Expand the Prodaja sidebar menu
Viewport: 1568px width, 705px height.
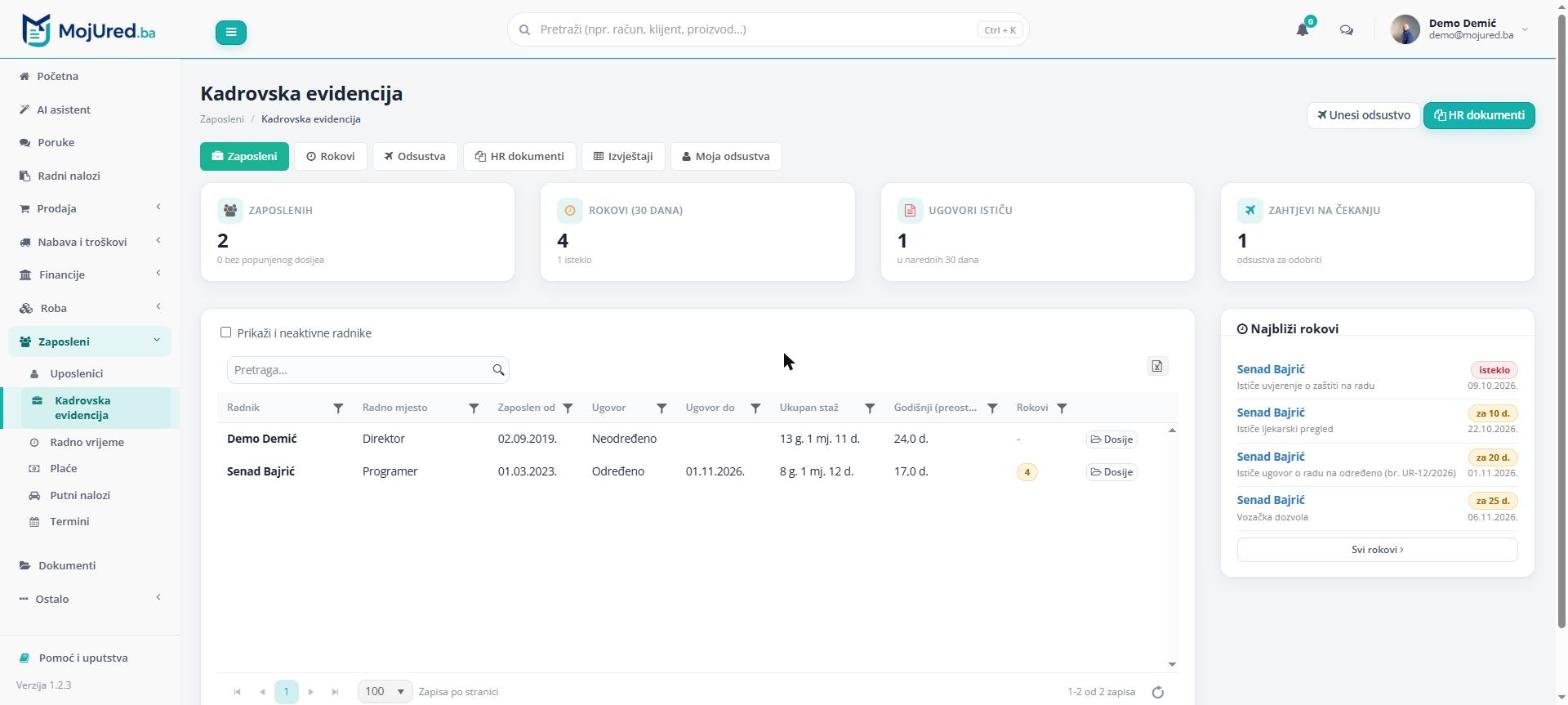(x=90, y=208)
